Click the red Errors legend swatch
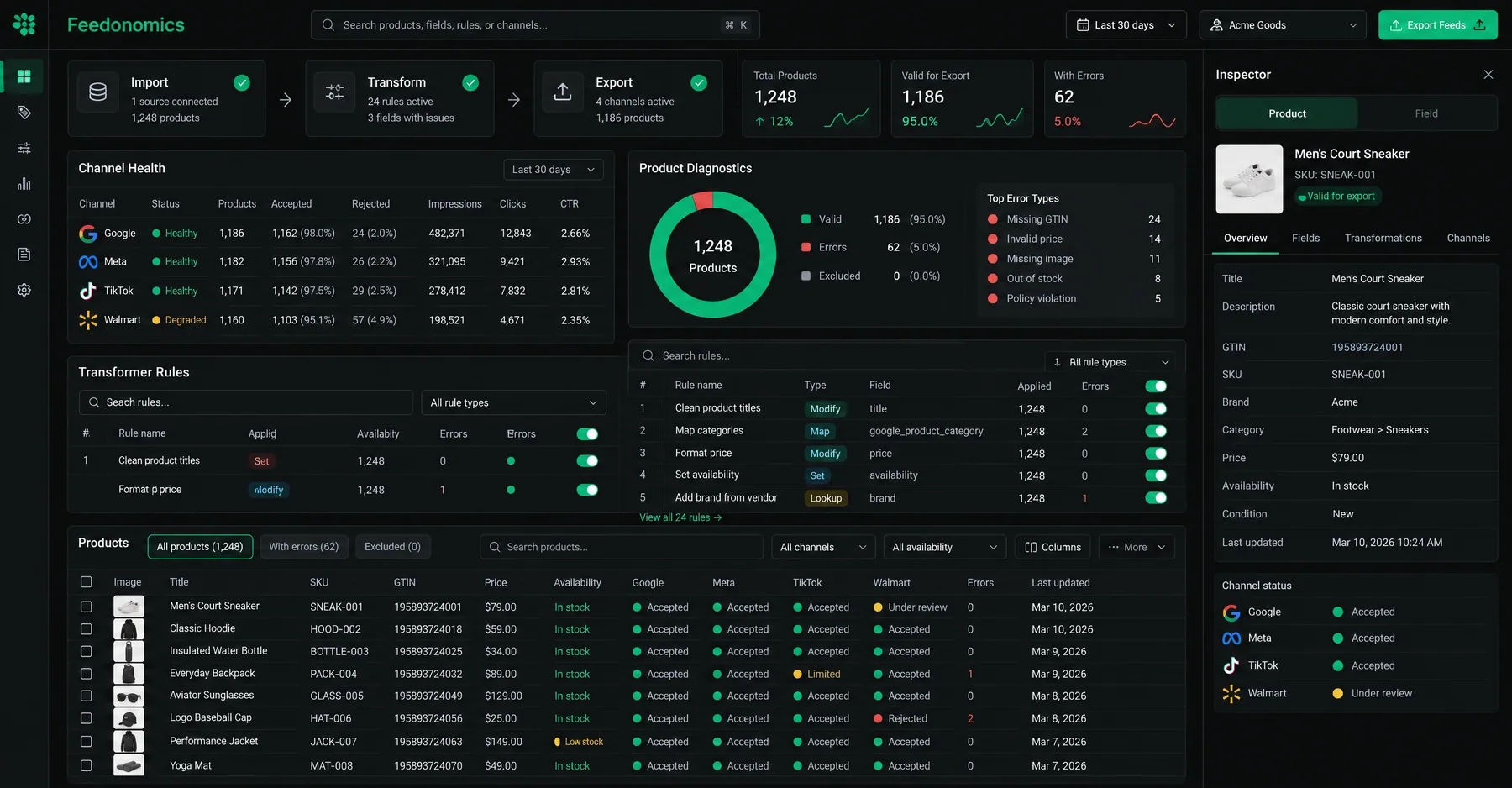Image resolution: width=1512 pixels, height=788 pixels. click(806, 248)
